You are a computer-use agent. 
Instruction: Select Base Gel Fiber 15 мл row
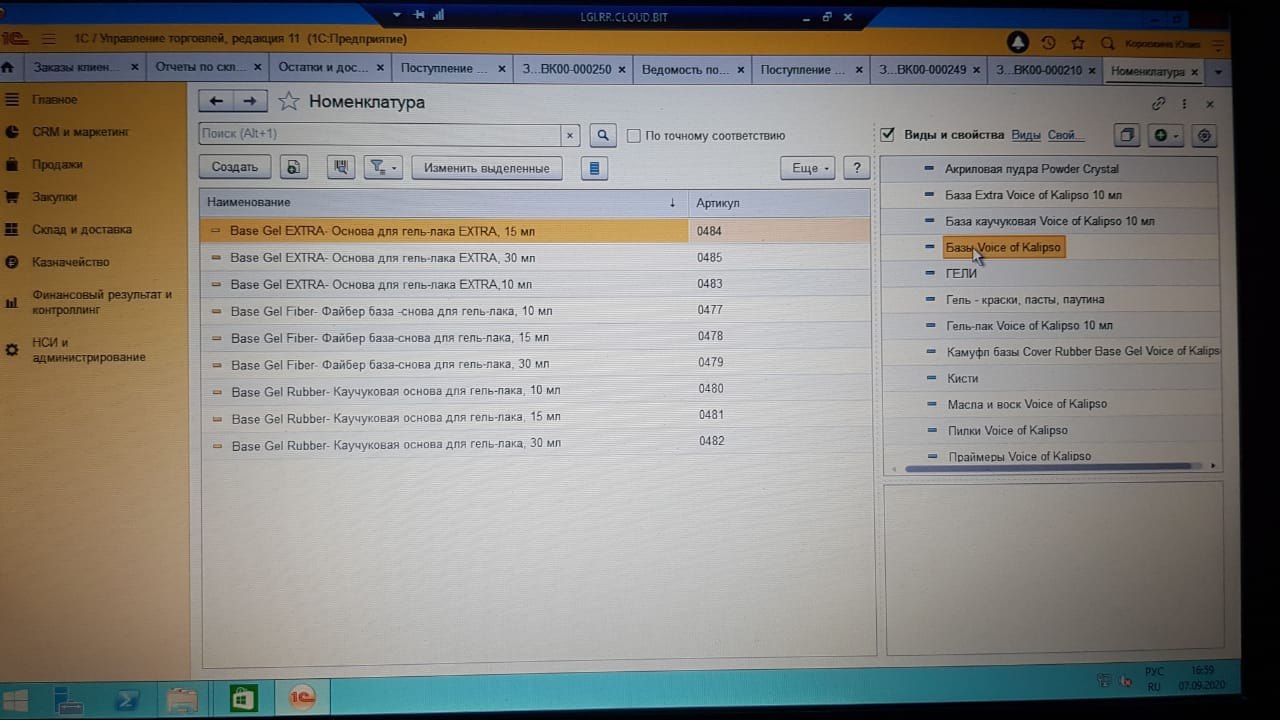click(535, 337)
